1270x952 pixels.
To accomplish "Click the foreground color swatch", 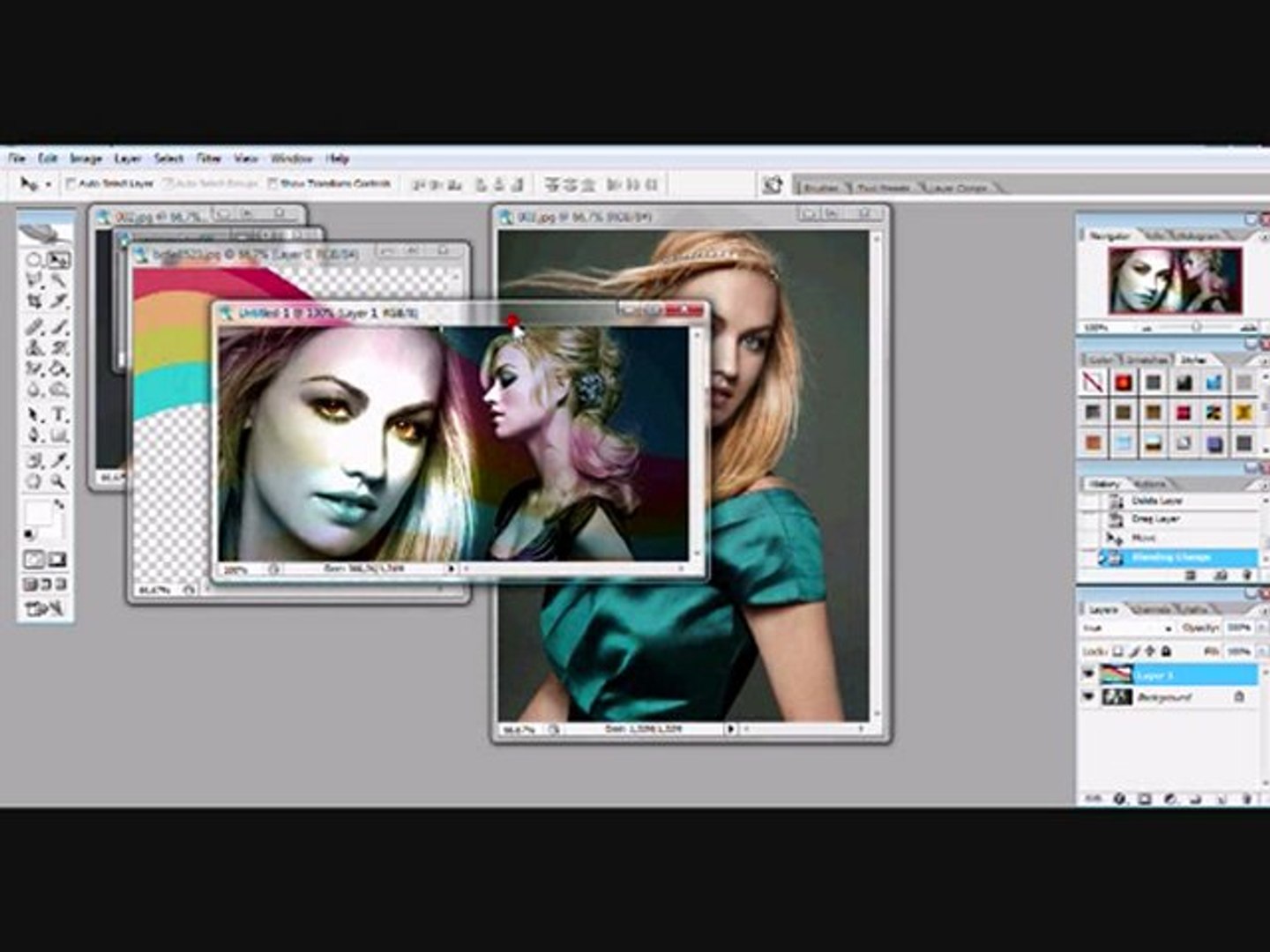I will (37, 512).
